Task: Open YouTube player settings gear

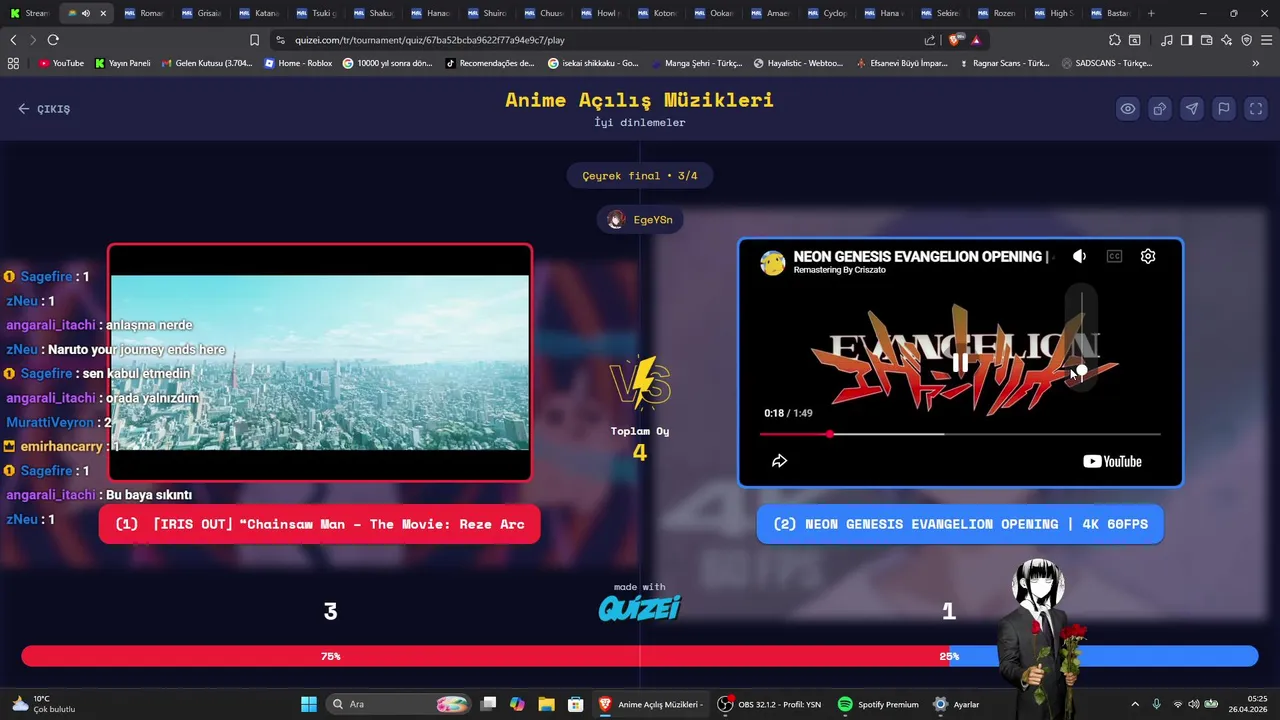Action: [1148, 256]
